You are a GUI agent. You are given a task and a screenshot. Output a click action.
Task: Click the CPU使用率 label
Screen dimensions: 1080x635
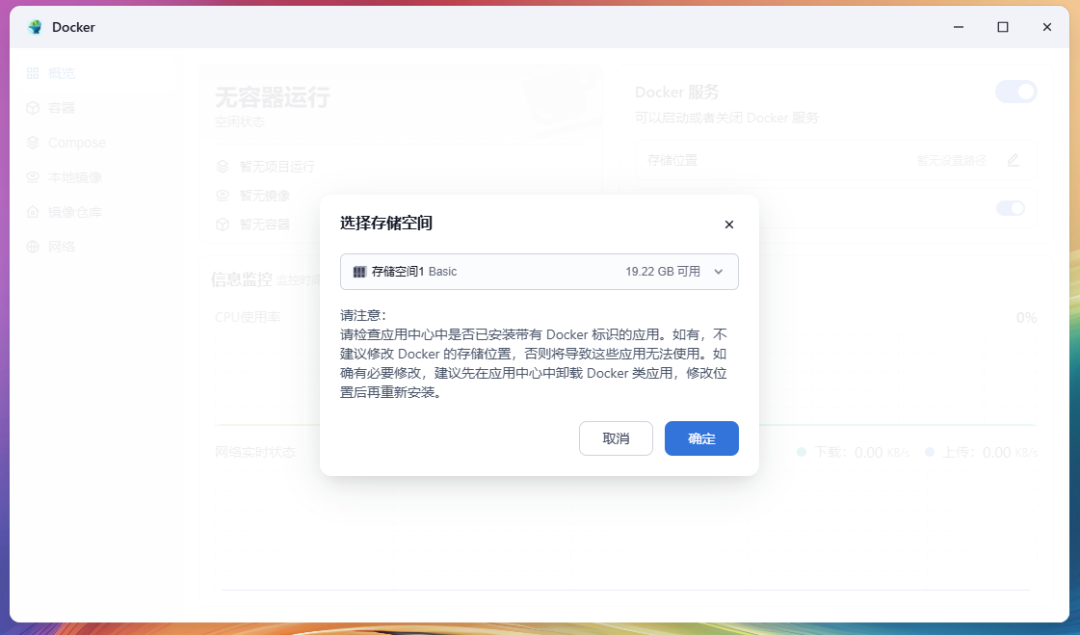pyautogui.click(x=248, y=318)
